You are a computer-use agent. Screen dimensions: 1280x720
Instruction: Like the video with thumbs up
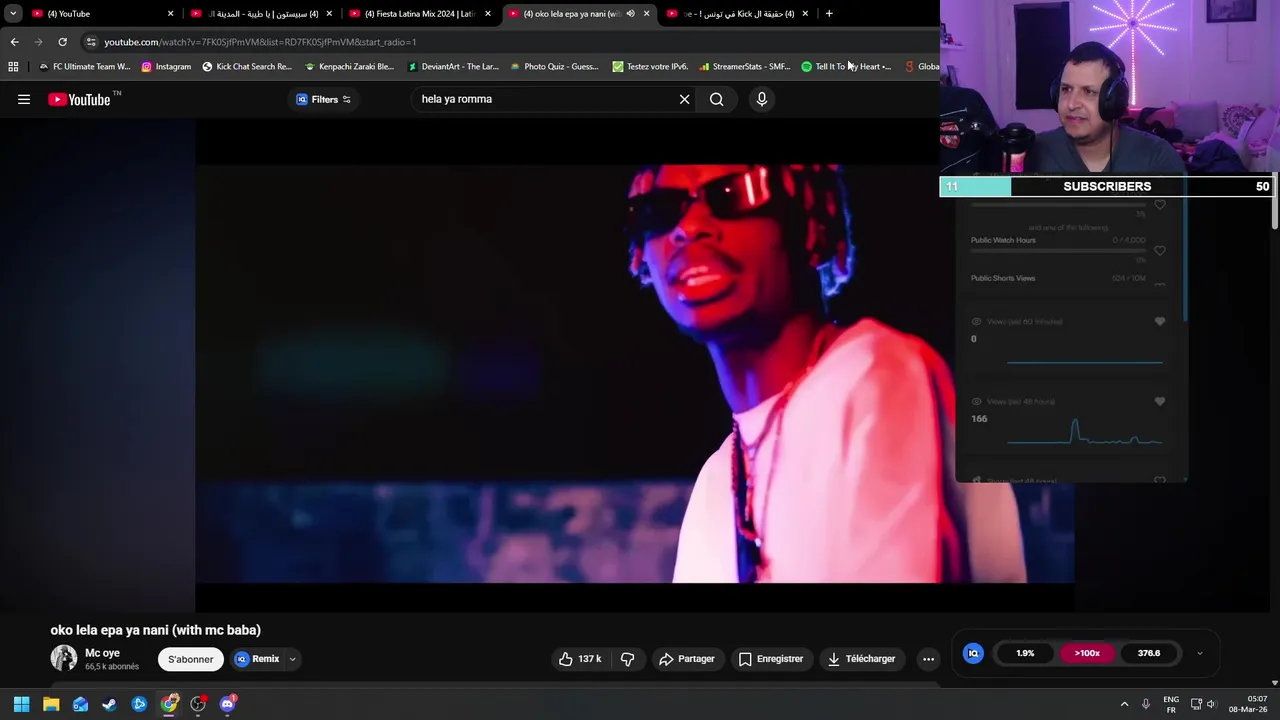coord(579,659)
